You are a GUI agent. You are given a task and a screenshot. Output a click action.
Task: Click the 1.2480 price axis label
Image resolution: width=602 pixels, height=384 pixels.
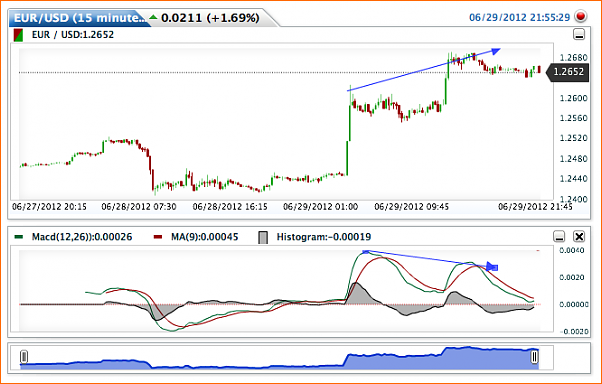(x=574, y=159)
